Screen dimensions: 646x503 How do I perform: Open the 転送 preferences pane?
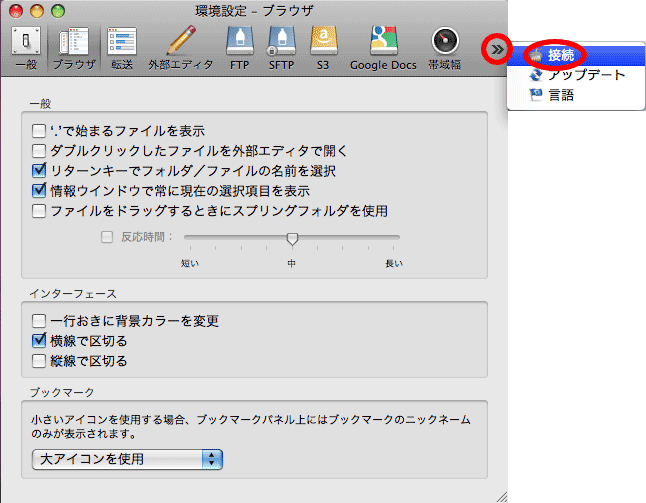click(122, 48)
